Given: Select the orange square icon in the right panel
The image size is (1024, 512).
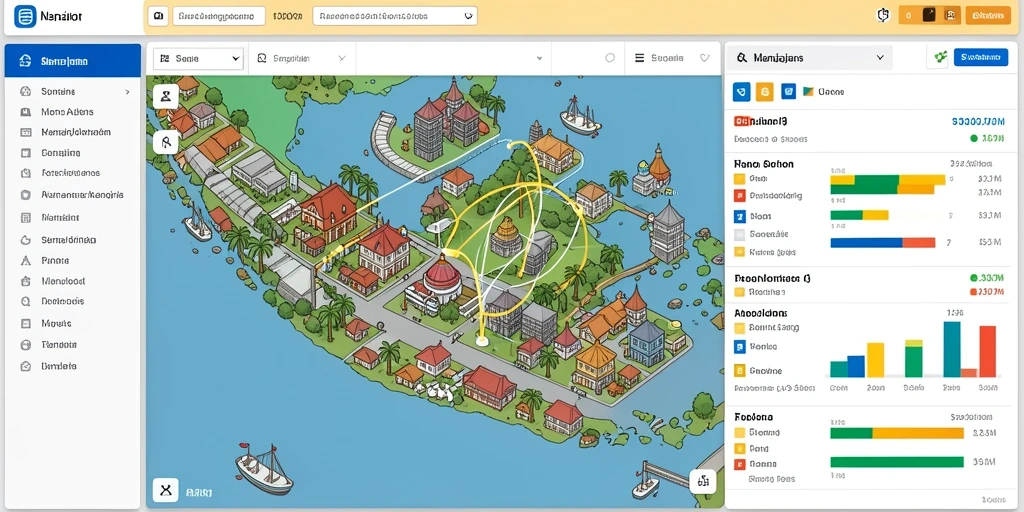Looking at the screenshot, I should point(765,92).
